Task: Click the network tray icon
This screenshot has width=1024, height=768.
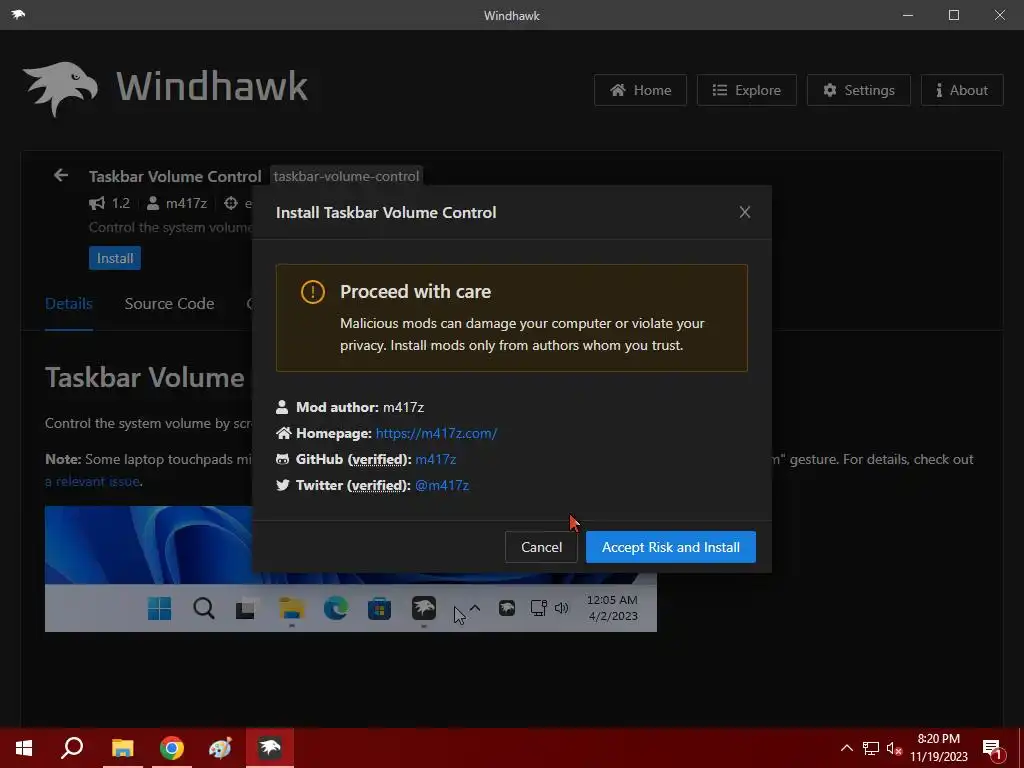Action: click(871, 748)
